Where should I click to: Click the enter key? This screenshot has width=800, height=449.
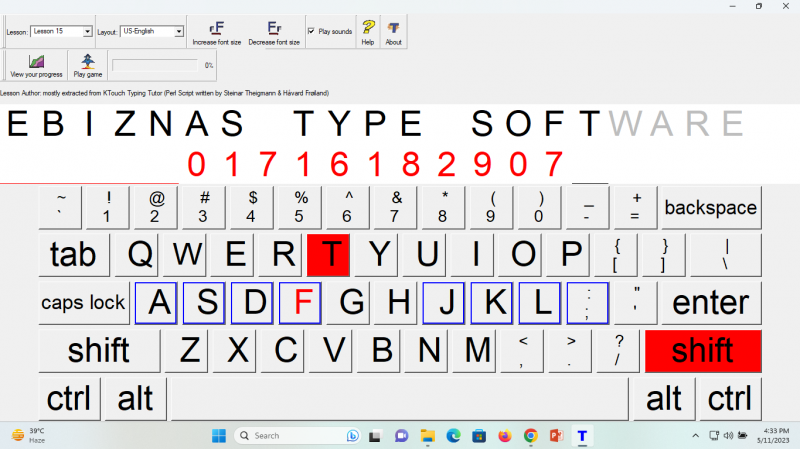pyautogui.click(x=711, y=303)
